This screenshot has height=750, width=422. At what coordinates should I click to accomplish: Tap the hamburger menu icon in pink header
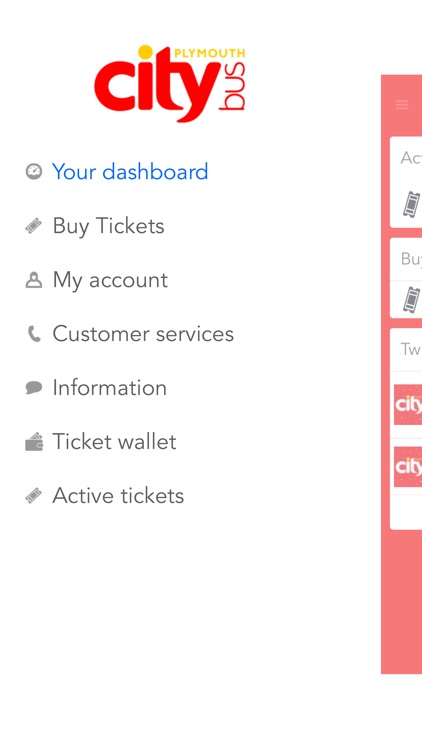tap(402, 105)
